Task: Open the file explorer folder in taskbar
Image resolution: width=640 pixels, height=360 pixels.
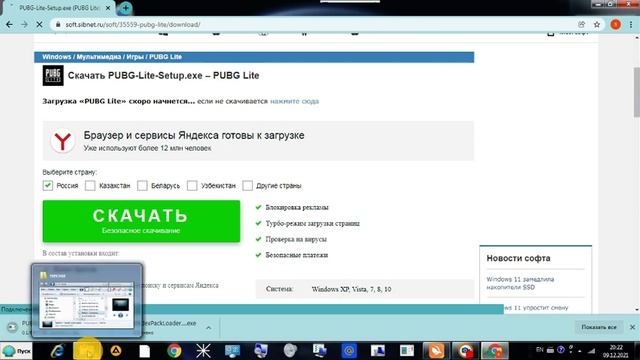Action: (87, 351)
